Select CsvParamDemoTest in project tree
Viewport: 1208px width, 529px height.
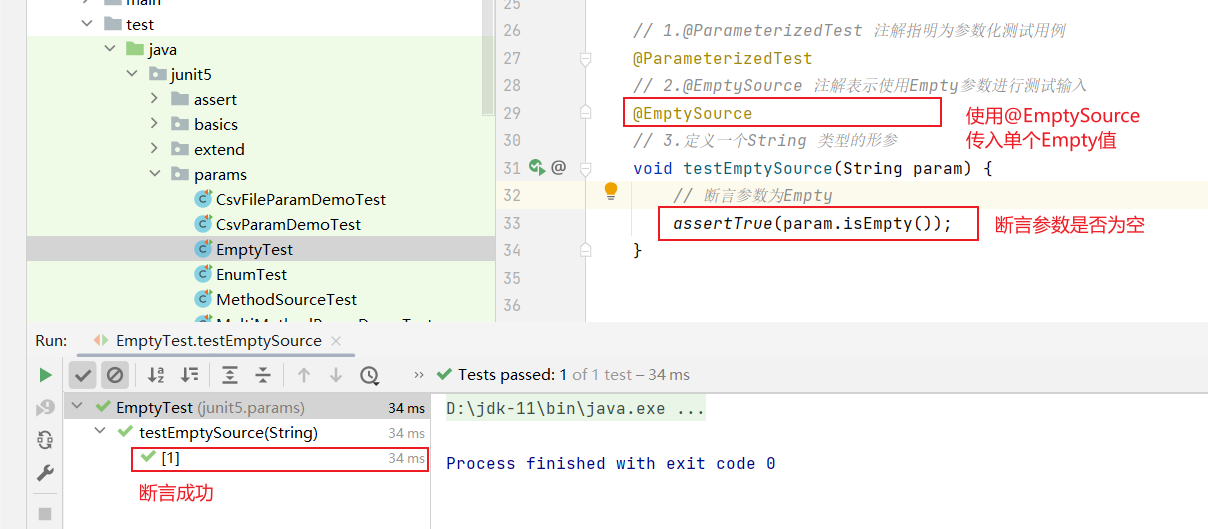tap(288, 224)
